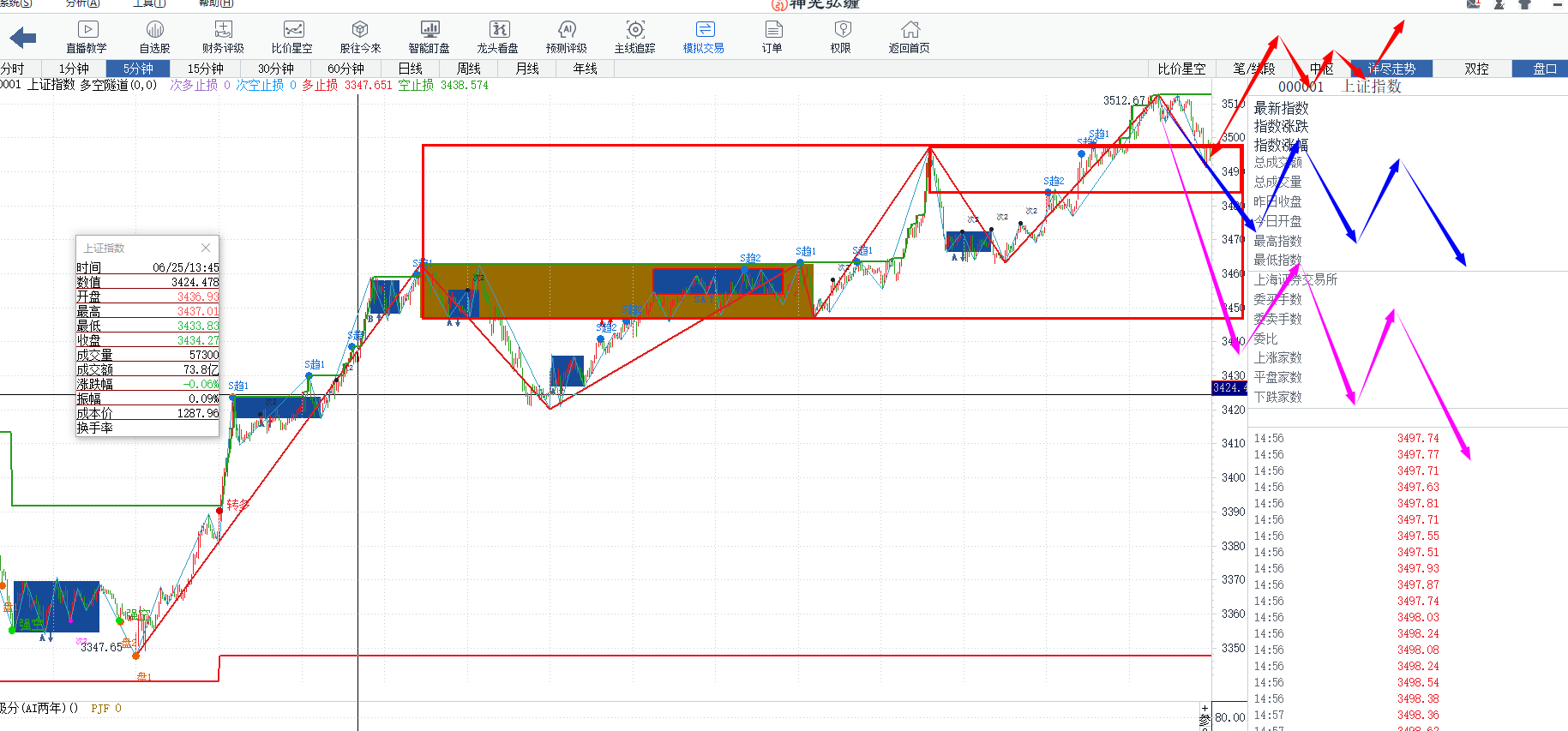This screenshot has height=731, width=1568.
Task: Click the plus expander below the chart axis
Action: 1205,709
